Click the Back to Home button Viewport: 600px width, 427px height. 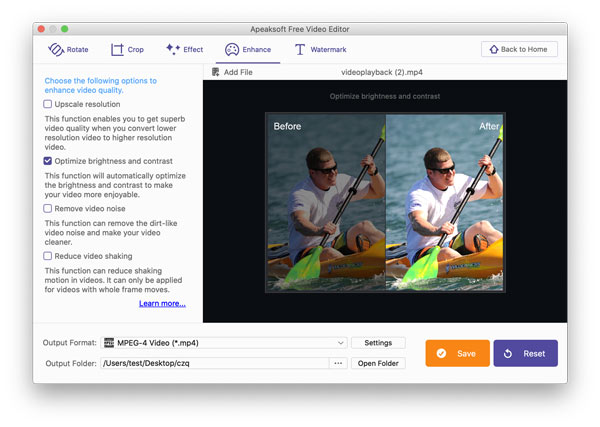pos(519,49)
